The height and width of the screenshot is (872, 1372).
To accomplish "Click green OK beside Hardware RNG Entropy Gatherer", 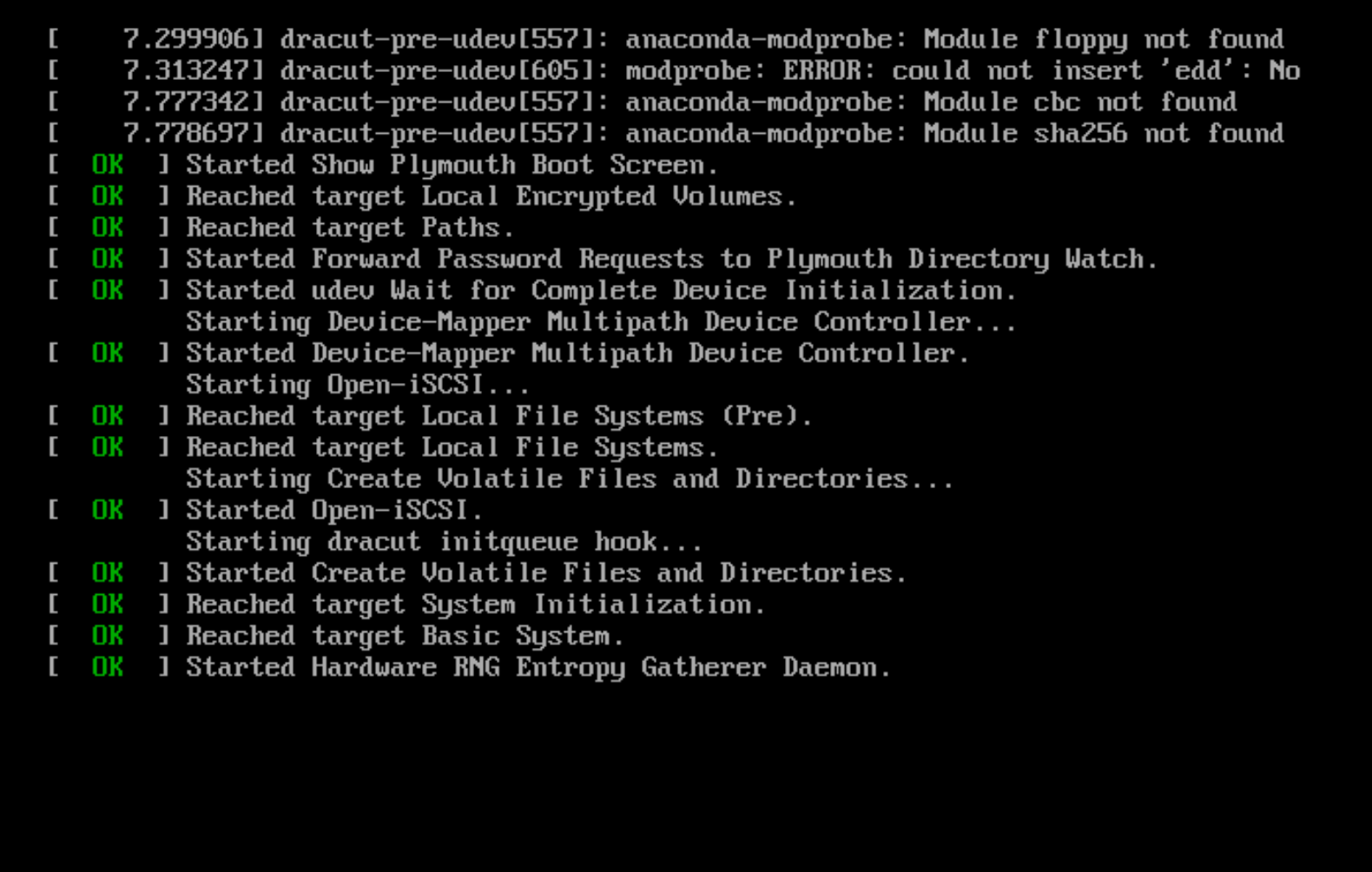I will click(108, 667).
